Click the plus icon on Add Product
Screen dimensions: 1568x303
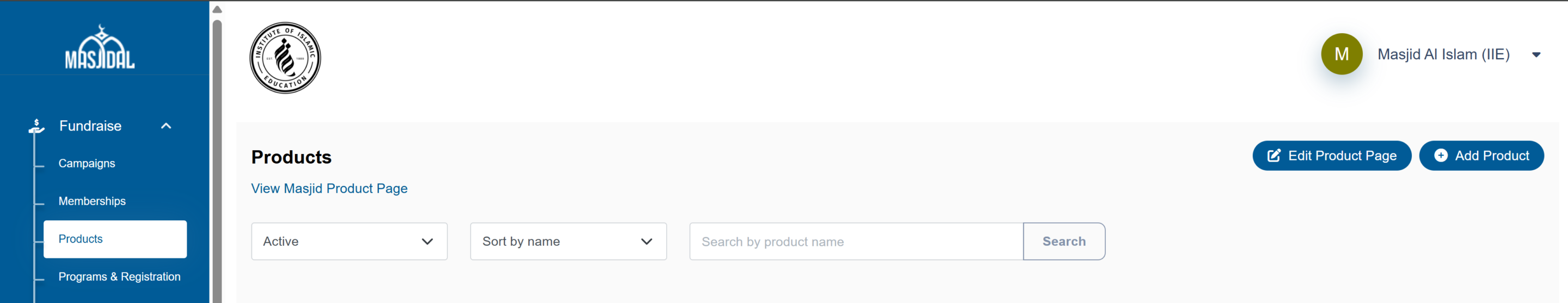click(1440, 156)
